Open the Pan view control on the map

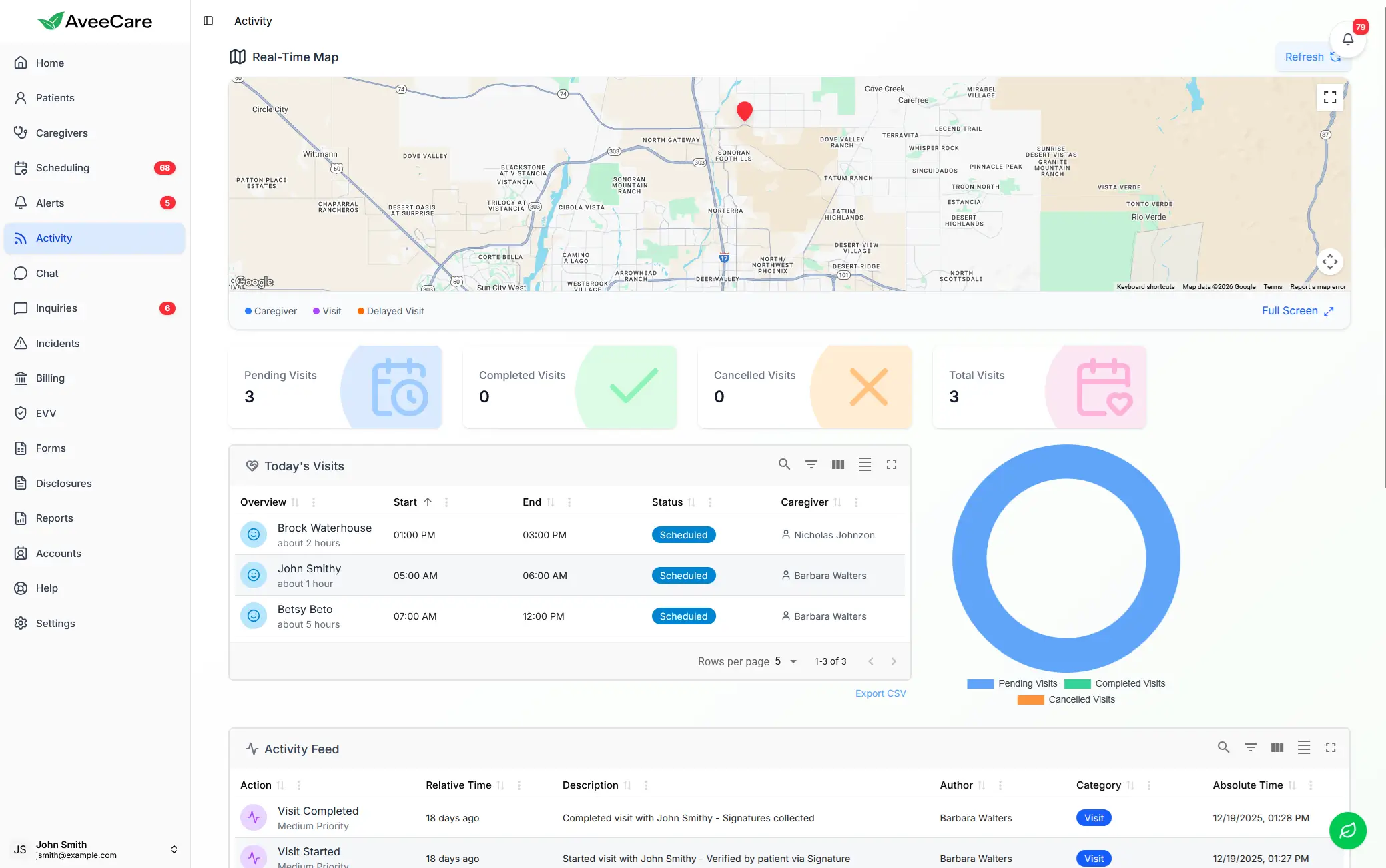click(1330, 261)
